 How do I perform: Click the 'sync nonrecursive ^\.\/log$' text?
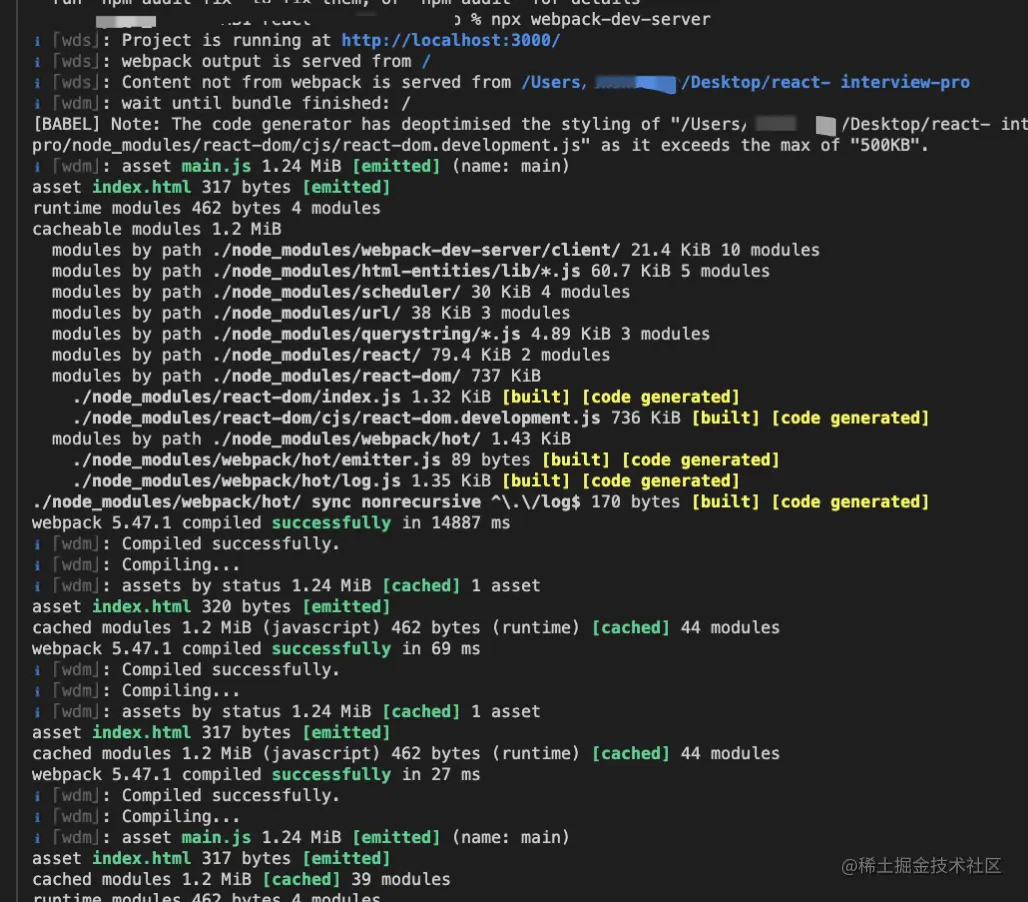[446, 502]
